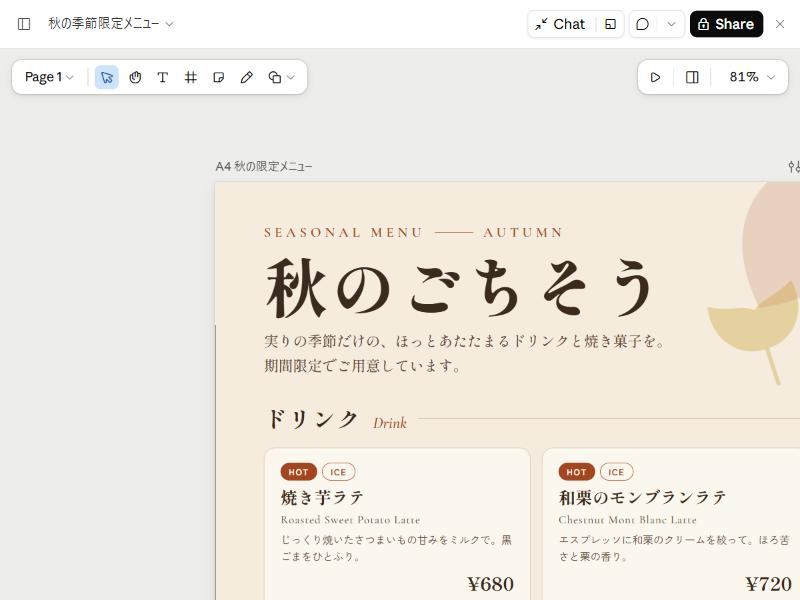Toggle the left sidebar panel icon

coord(24,24)
